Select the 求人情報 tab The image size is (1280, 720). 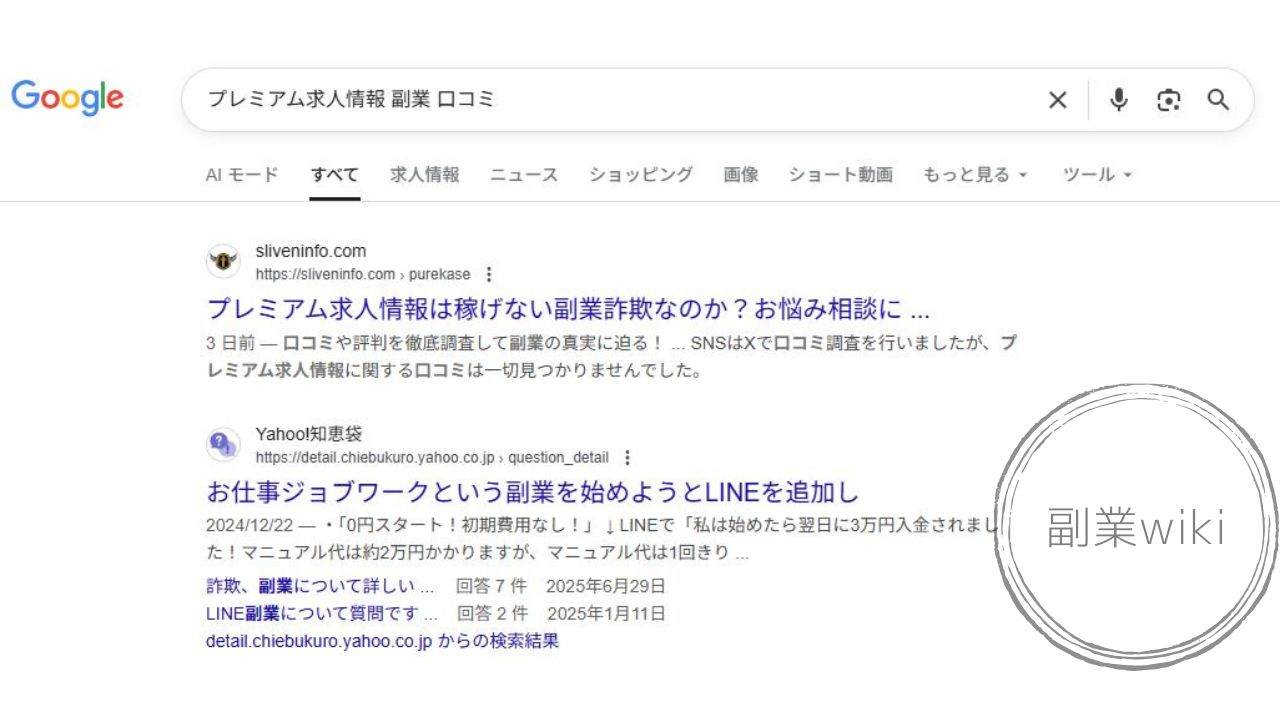coord(425,175)
